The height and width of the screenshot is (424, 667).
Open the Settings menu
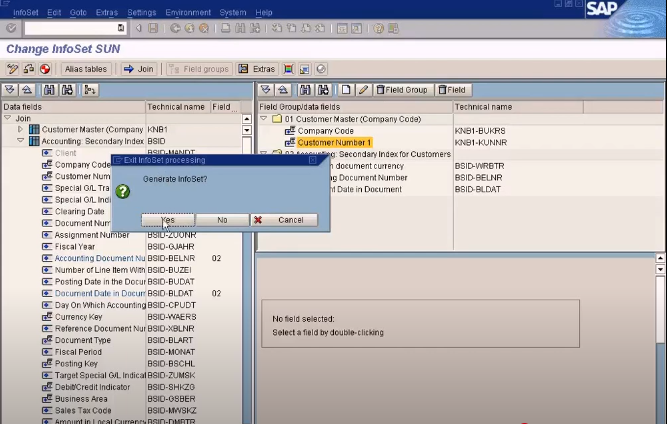(142, 12)
